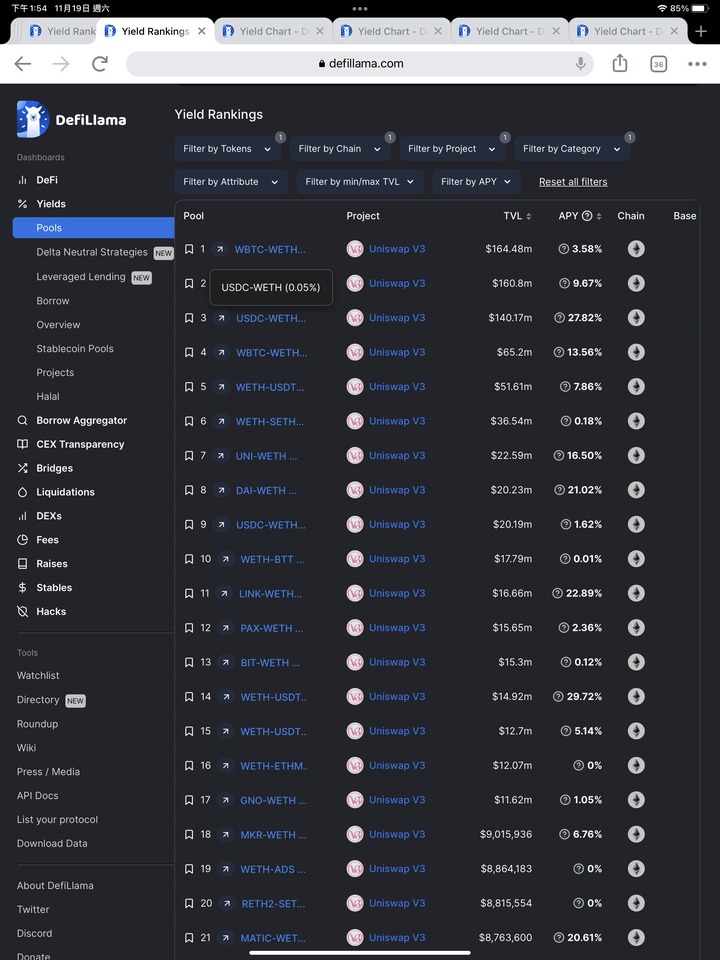Open external link arrow for row 11 LINK-WETH

pos(224,593)
